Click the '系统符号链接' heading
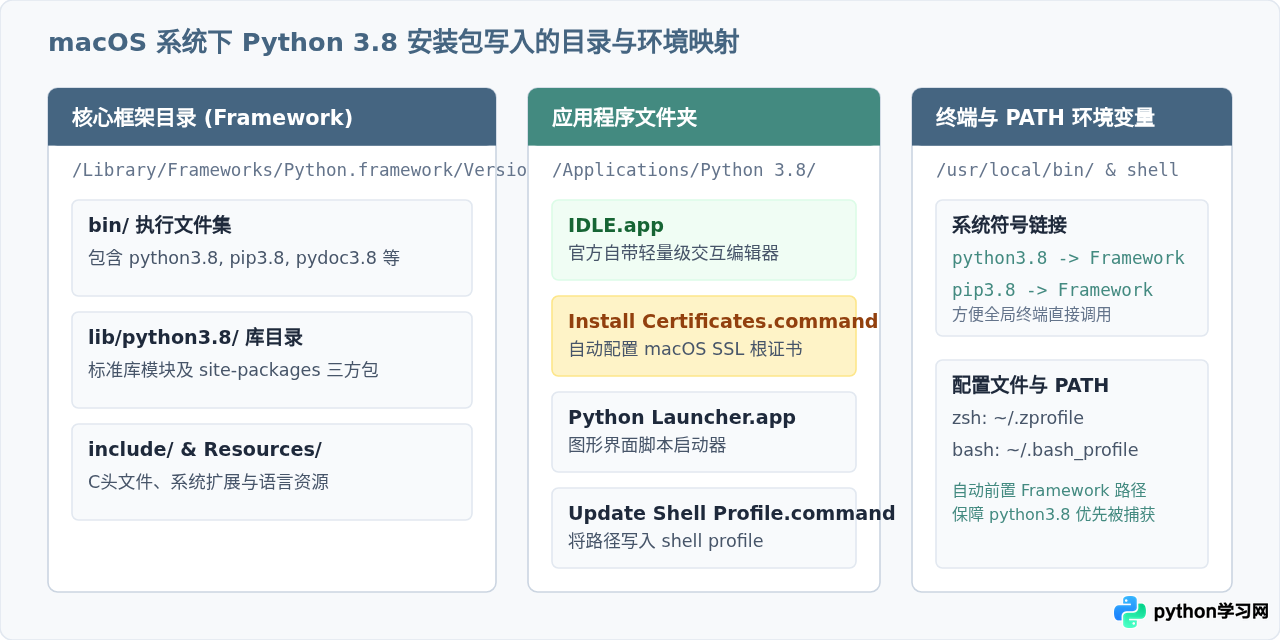Screen dimensions: 1280x640 (1009, 225)
